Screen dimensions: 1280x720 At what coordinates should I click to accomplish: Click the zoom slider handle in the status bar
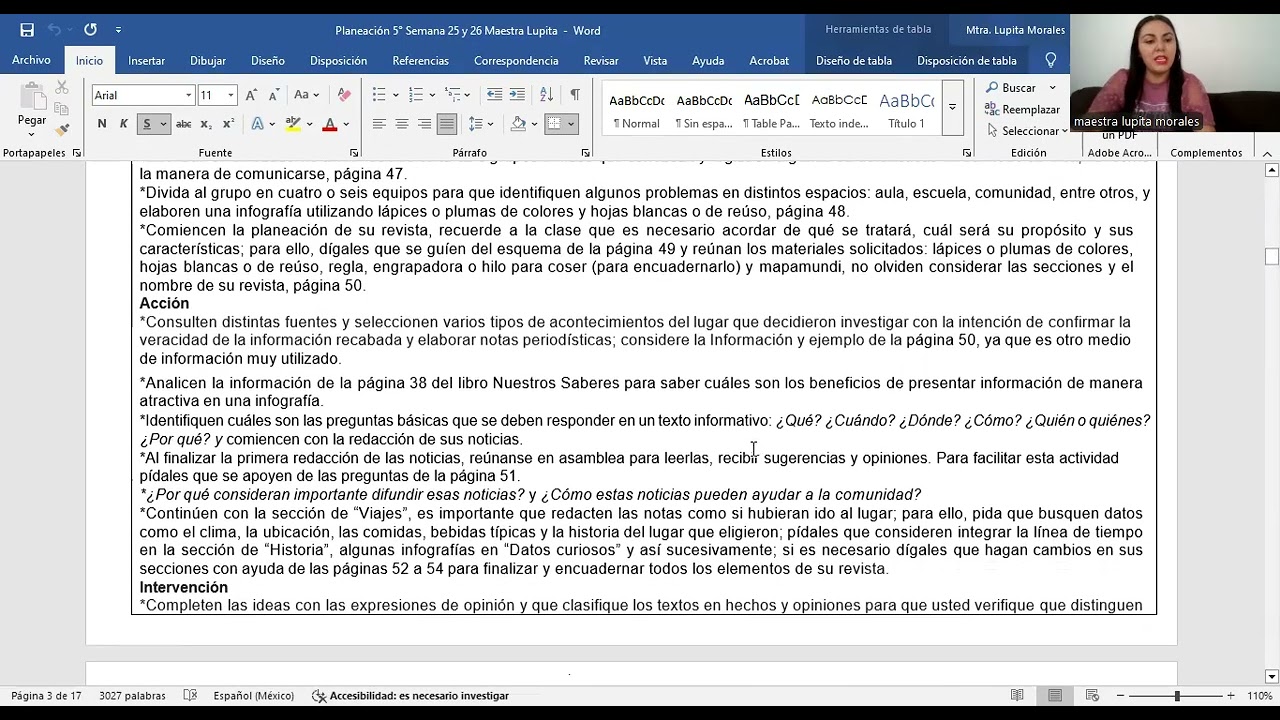pyautogui.click(x=1177, y=696)
